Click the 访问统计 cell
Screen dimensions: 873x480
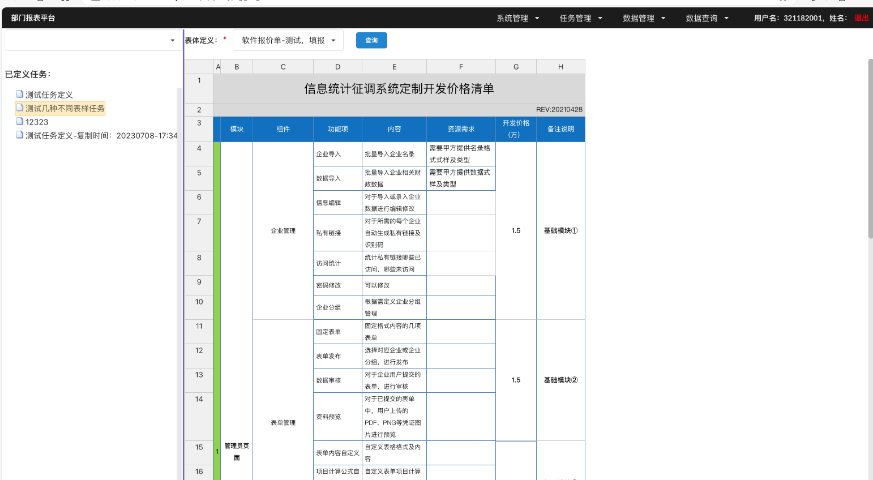pos(338,263)
